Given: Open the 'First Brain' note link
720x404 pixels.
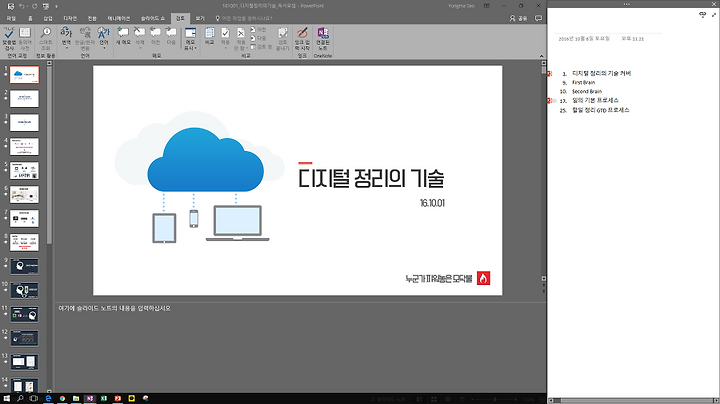Looking at the screenshot, I should pyautogui.click(x=583, y=83).
